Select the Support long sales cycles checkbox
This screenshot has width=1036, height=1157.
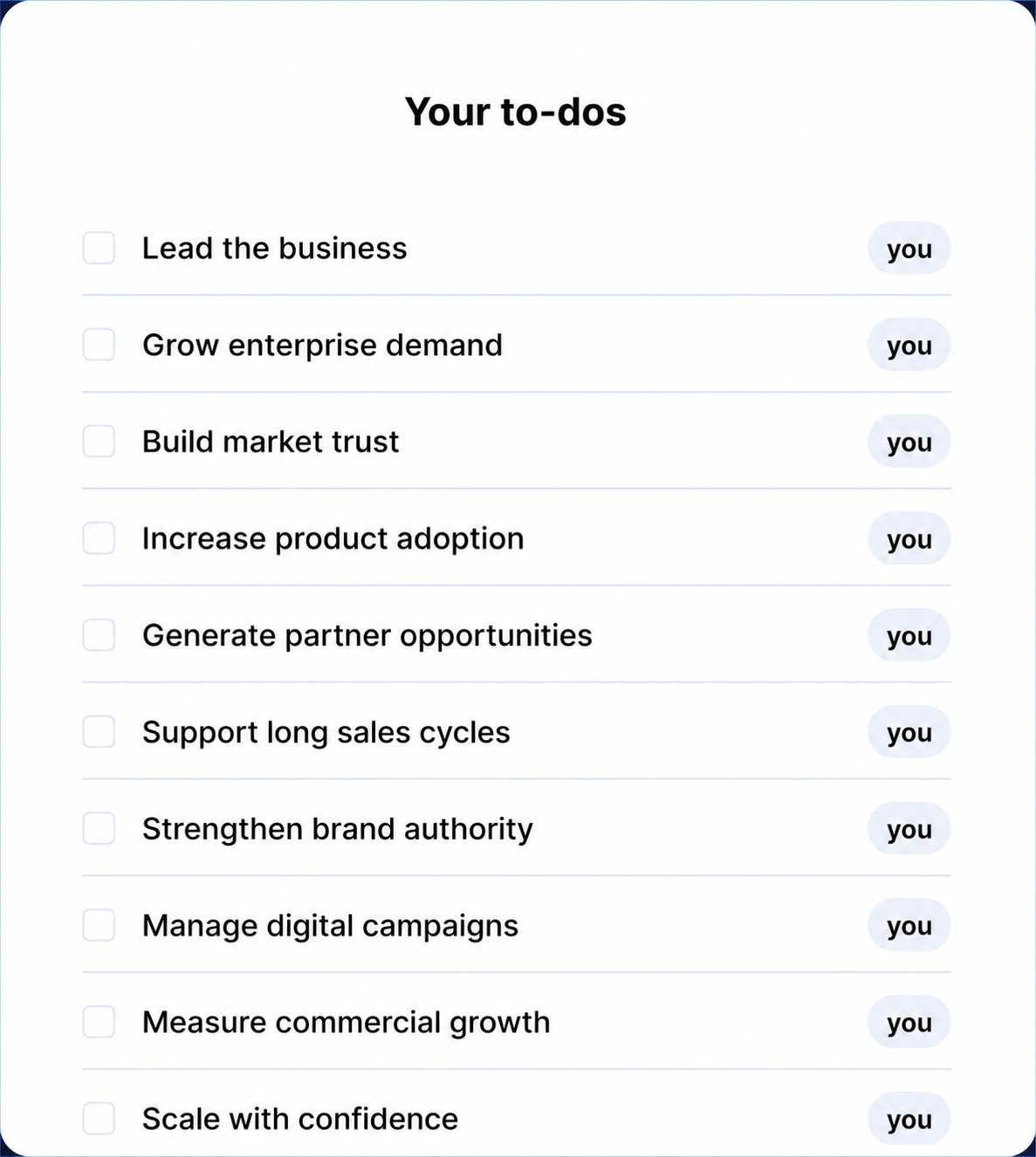pyautogui.click(x=99, y=732)
